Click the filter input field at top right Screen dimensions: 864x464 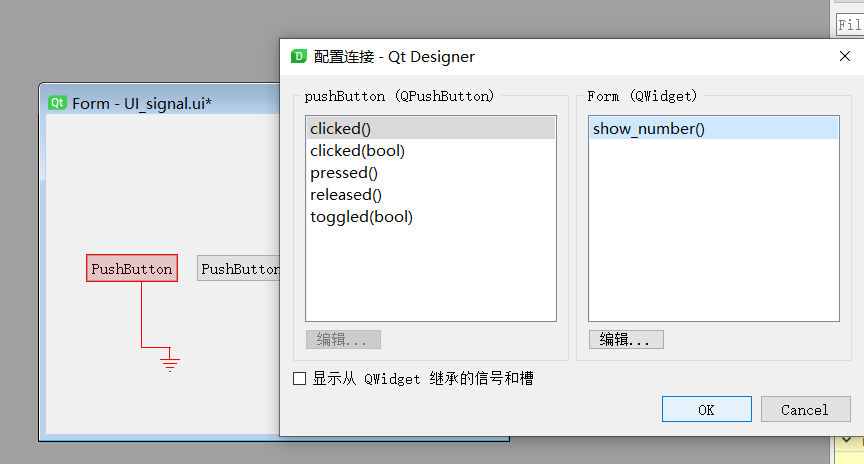[x=850, y=25]
